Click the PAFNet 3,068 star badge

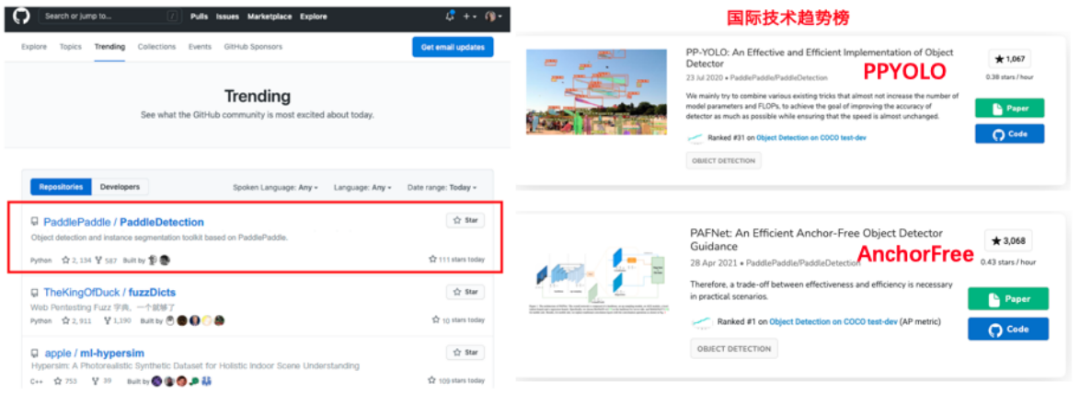[1008, 241]
